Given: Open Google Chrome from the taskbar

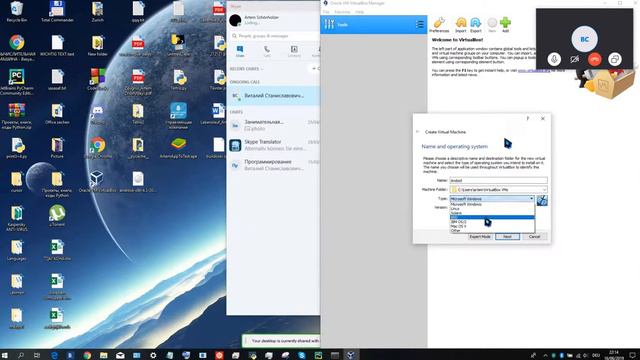Looking at the screenshot, I should pyautogui.click(x=87, y=355).
